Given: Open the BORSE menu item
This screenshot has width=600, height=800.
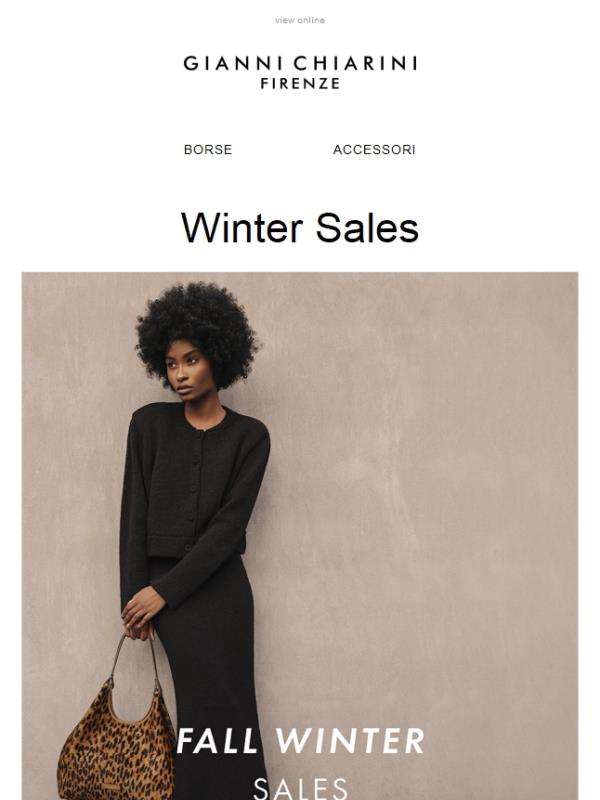Looking at the screenshot, I should pos(208,149).
